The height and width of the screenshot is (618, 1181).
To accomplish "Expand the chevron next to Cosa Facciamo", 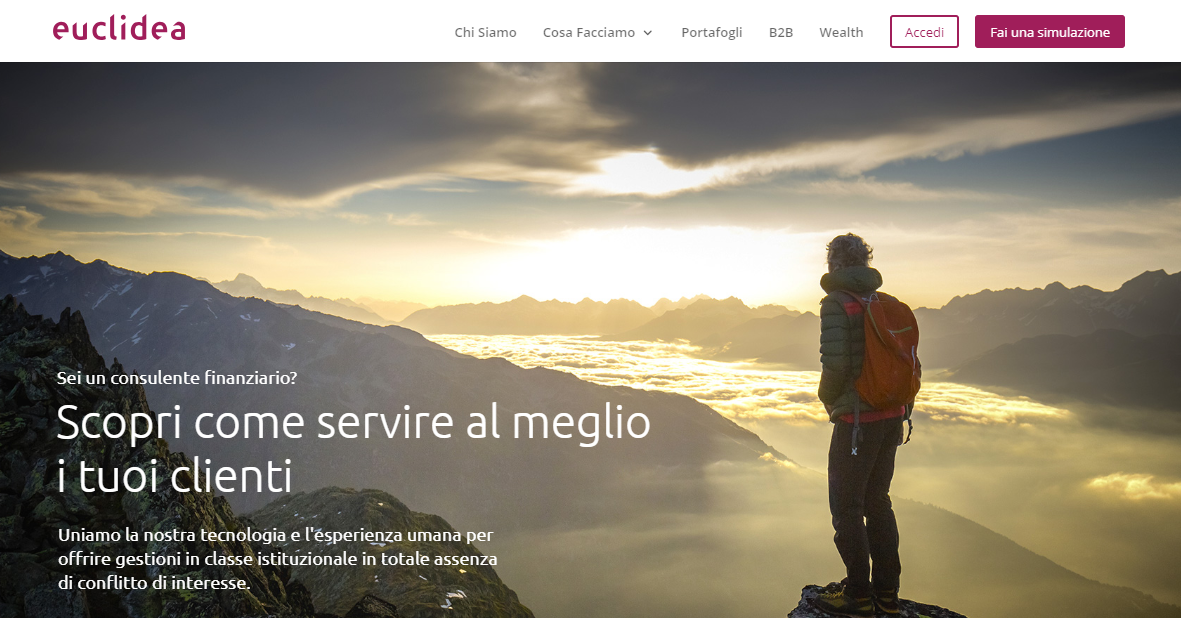I will pos(647,33).
